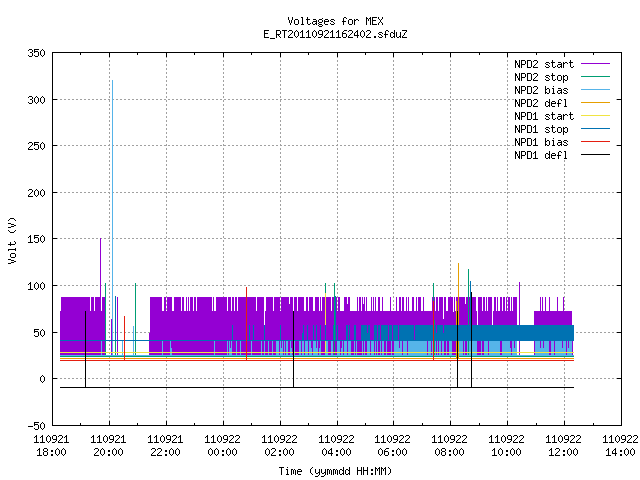Click the Time (yymmdd HH:MM) x-axis label

pos(335,471)
